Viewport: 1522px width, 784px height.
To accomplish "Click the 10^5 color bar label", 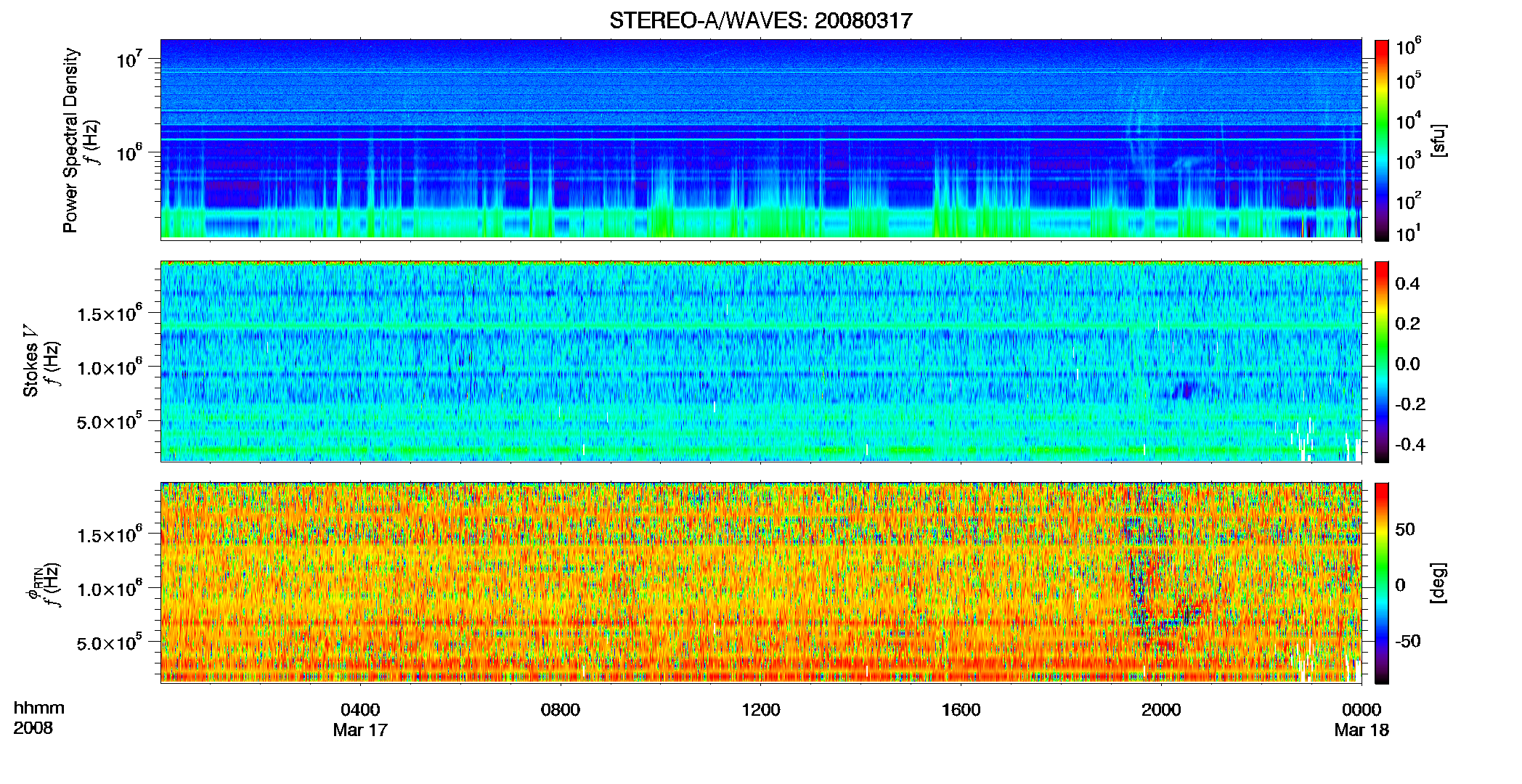I will [x=1408, y=81].
